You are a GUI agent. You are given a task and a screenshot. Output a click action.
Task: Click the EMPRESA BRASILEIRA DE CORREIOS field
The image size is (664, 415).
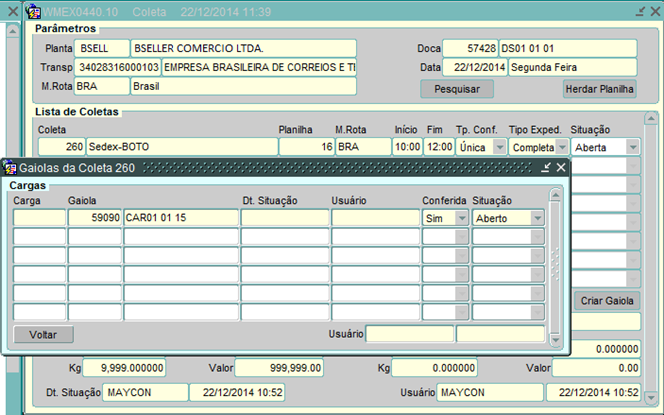[x=259, y=67]
